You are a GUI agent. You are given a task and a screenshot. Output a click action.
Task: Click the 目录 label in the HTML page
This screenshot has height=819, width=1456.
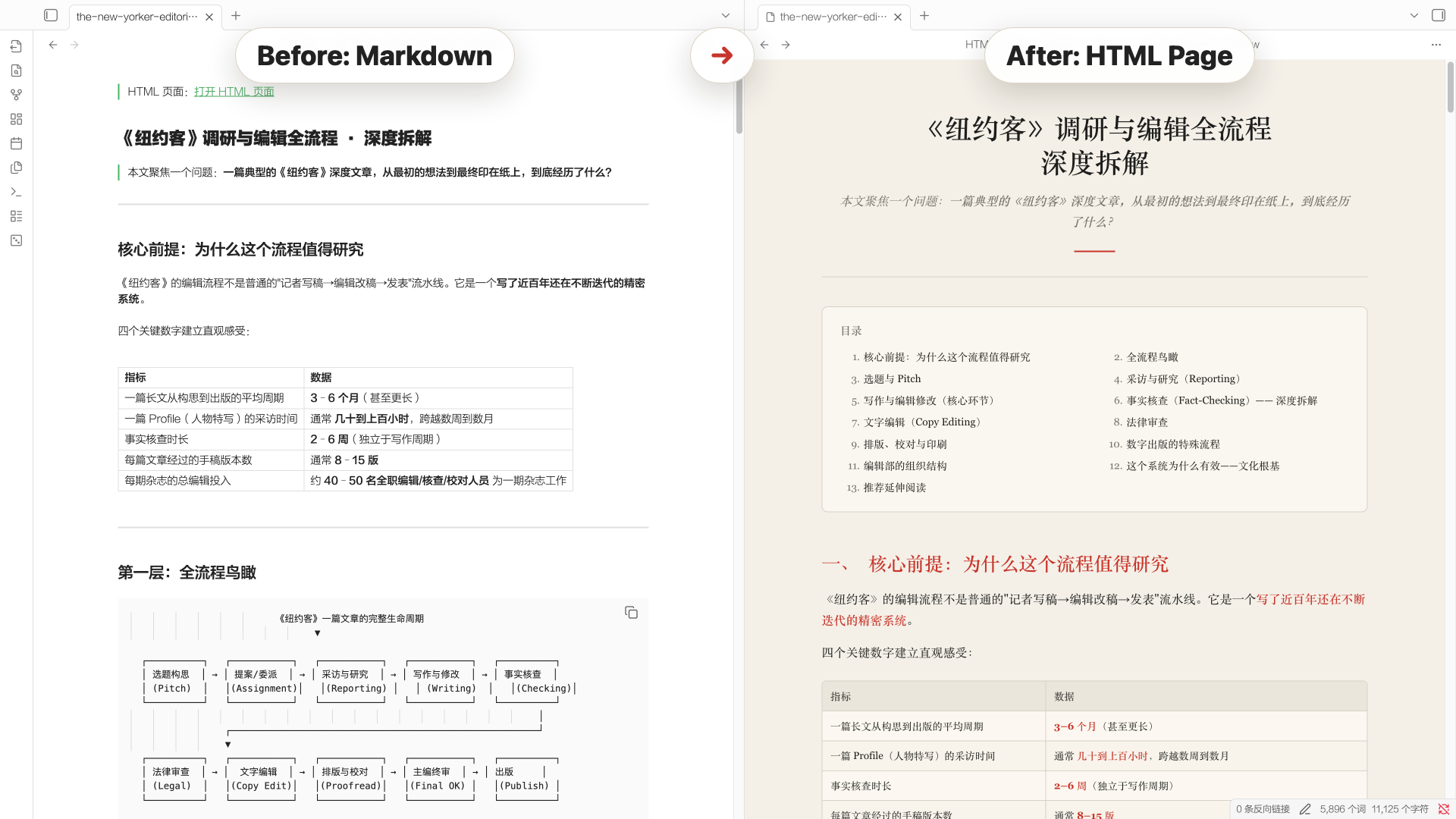[851, 331]
